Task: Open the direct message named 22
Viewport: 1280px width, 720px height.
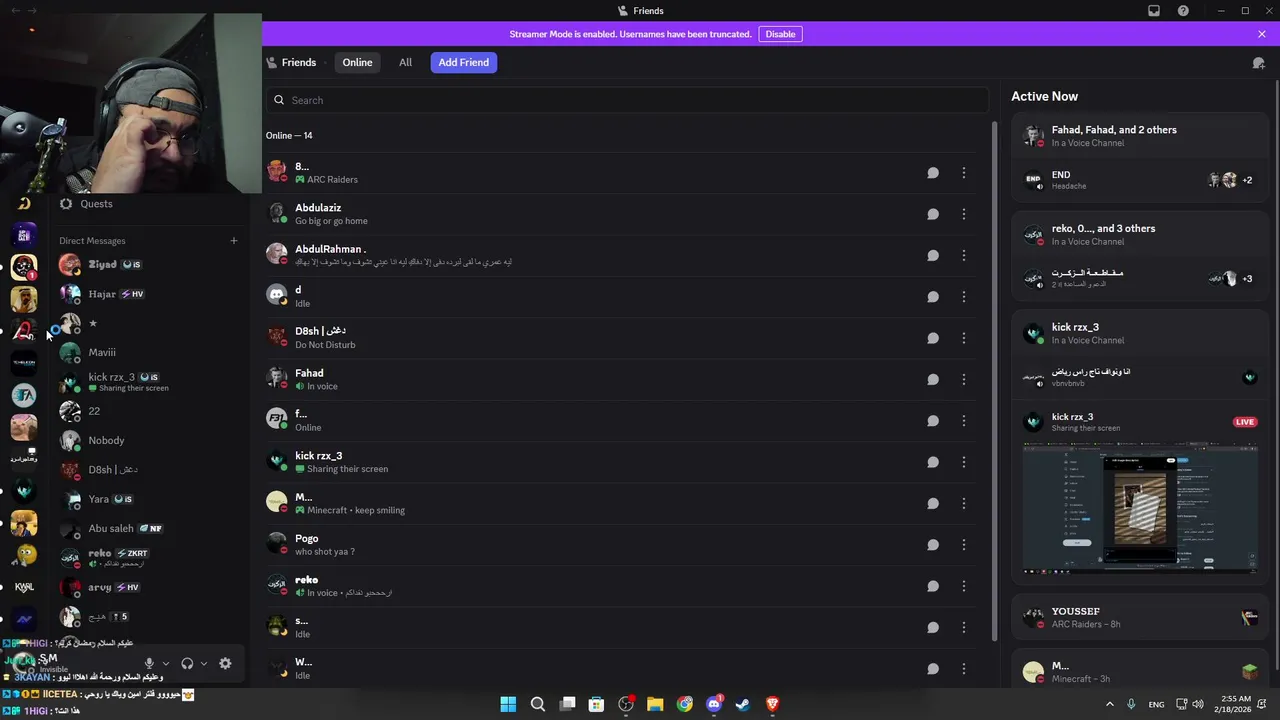Action: tap(150, 411)
